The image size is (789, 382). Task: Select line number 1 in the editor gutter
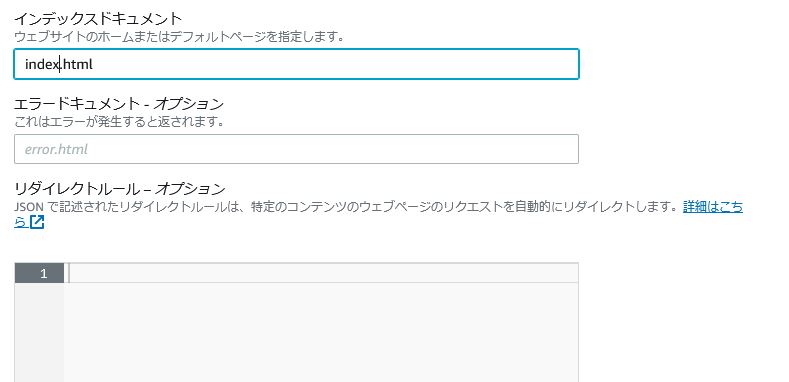pos(43,274)
